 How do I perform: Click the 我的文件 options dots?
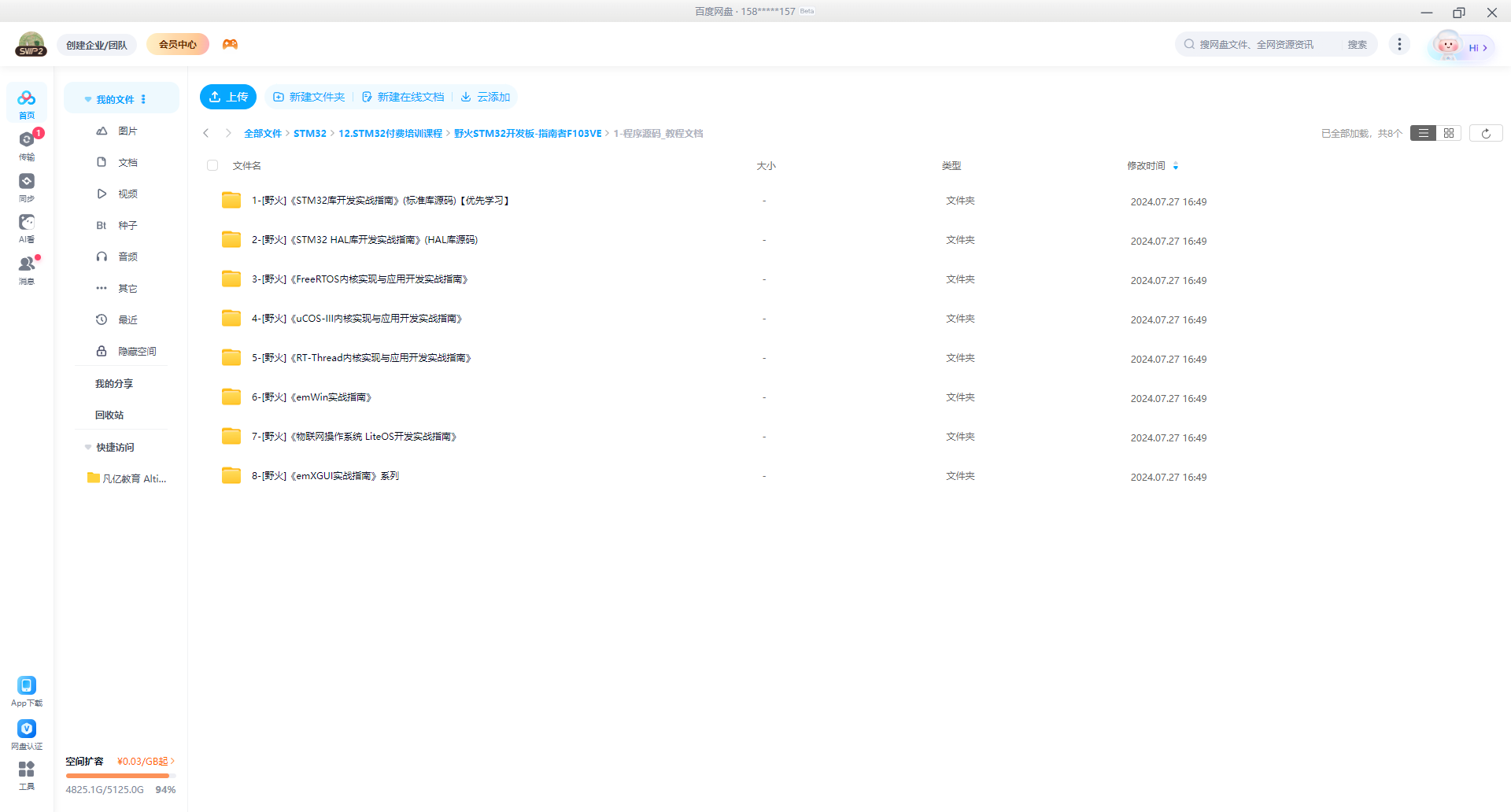(143, 99)
